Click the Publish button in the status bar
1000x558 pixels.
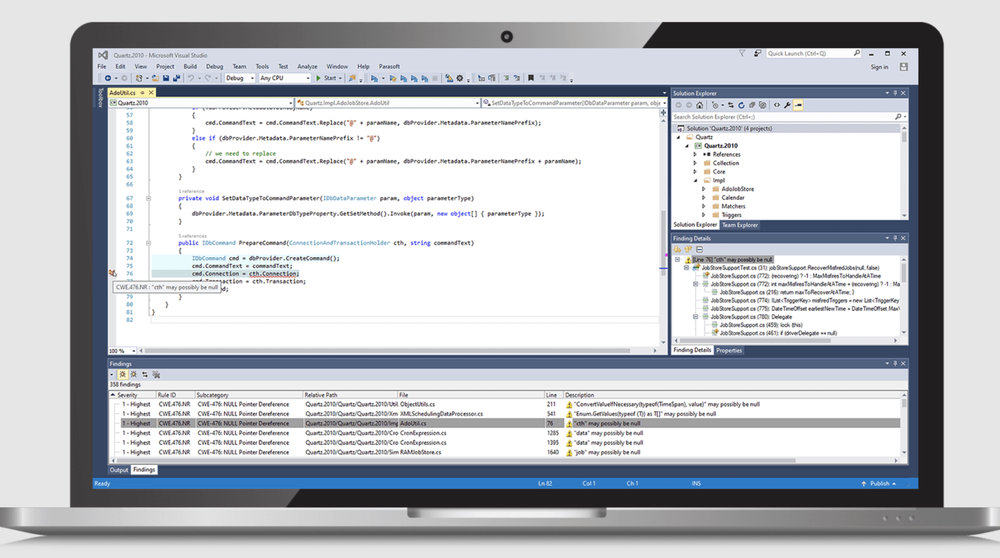(879, 484)
